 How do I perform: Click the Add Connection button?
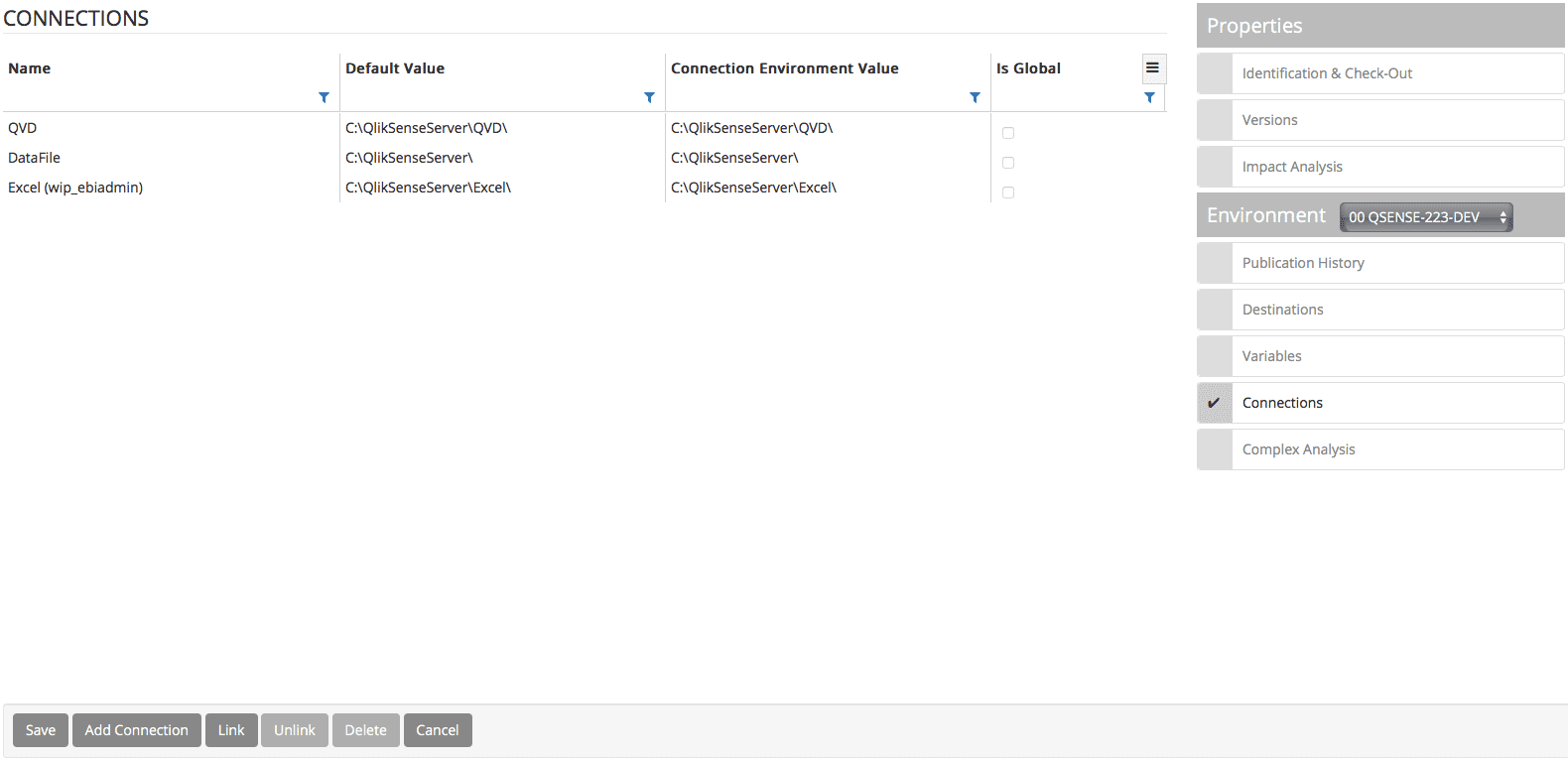pyautogui.click(x=136, y=730)
